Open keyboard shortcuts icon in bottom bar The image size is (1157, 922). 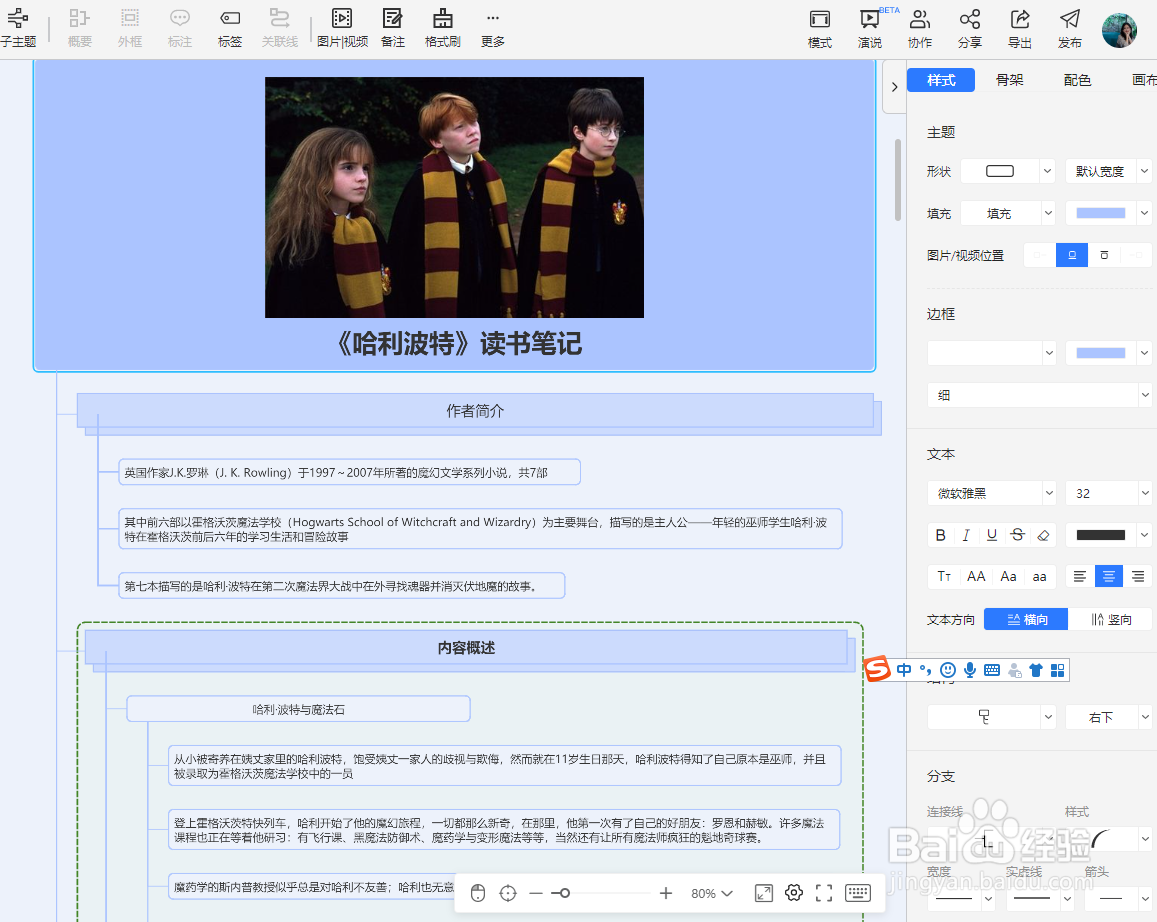(857, 893)
